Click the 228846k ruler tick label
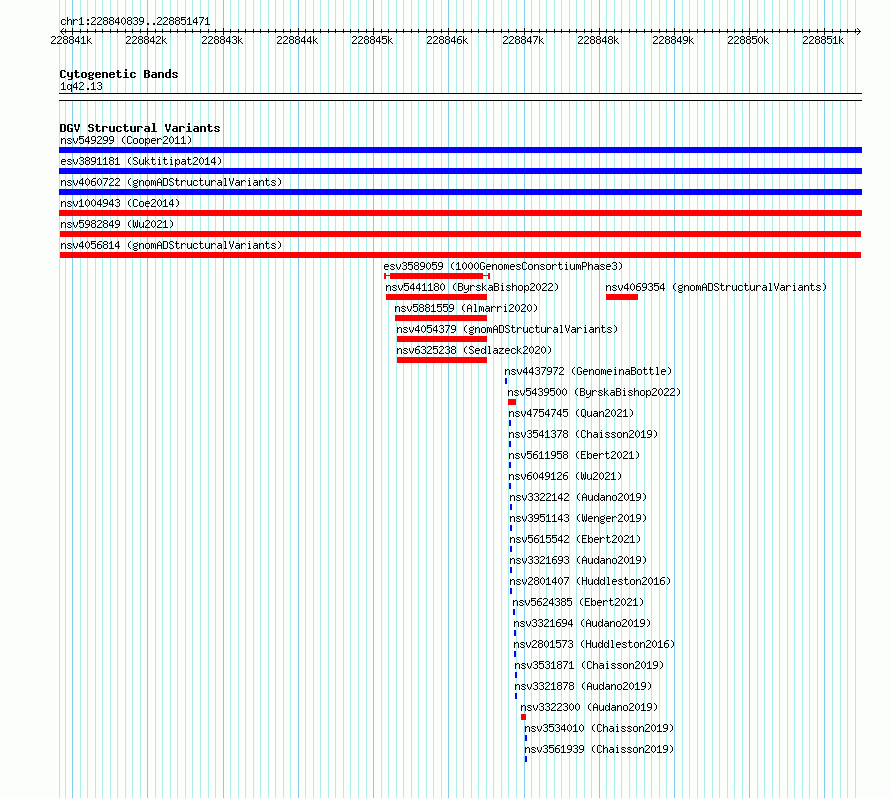 (x=447, y=40)
